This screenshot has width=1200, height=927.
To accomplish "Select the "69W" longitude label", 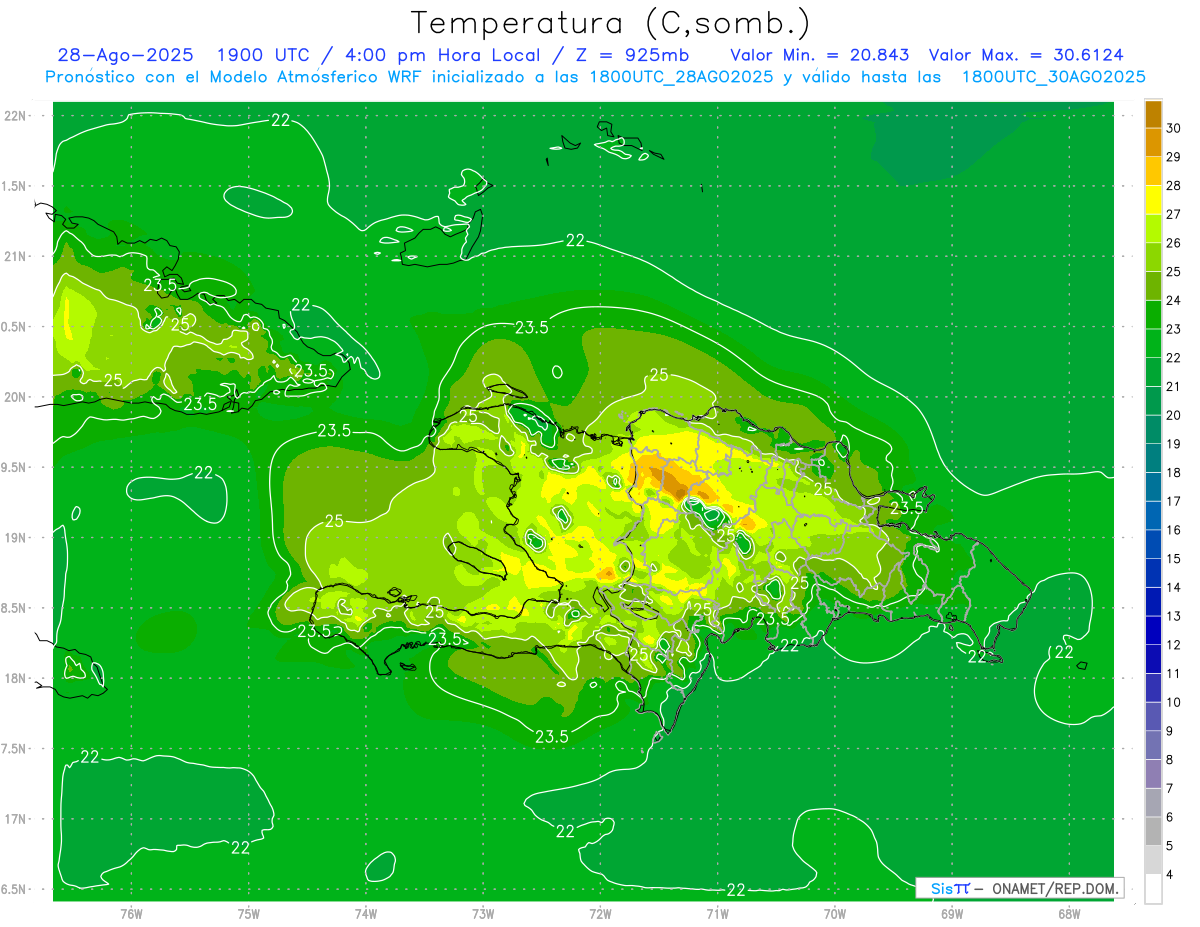I will (952, 913).
